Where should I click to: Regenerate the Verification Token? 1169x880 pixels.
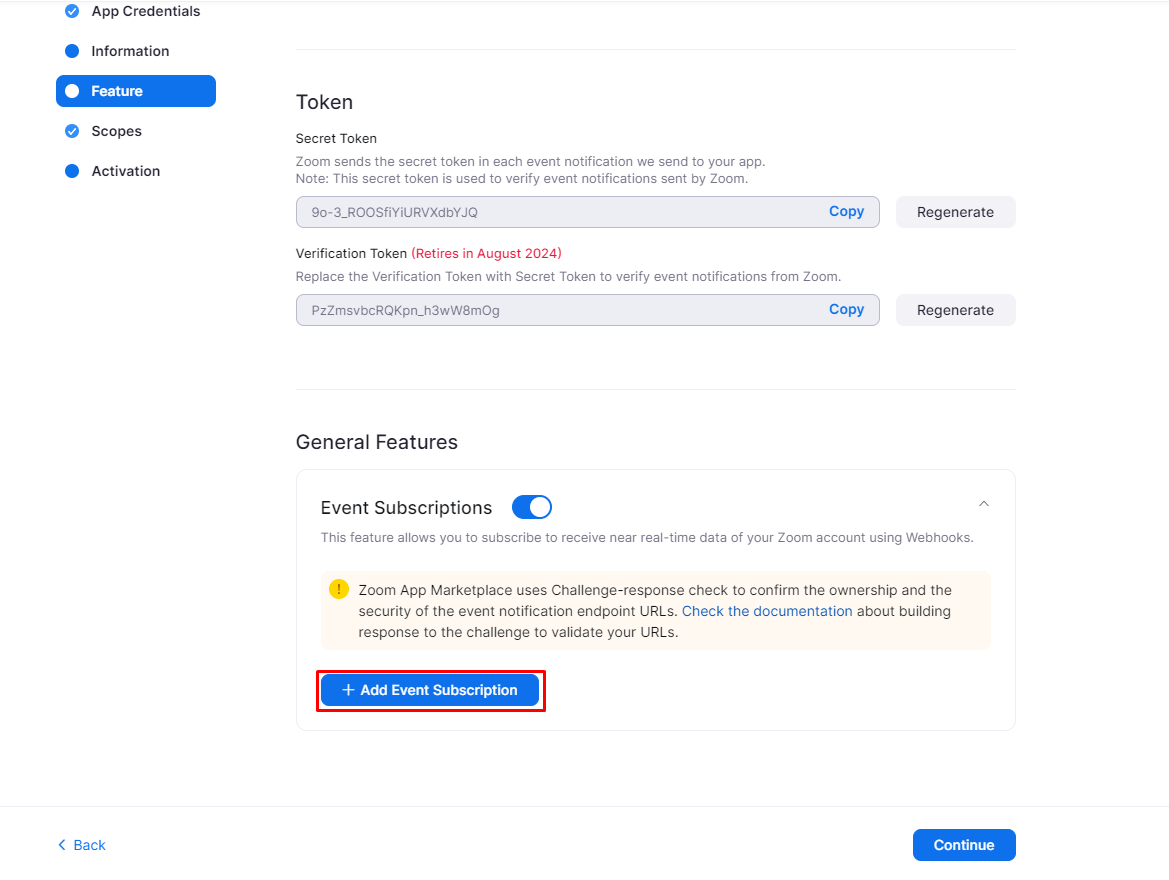pos(955,310)
